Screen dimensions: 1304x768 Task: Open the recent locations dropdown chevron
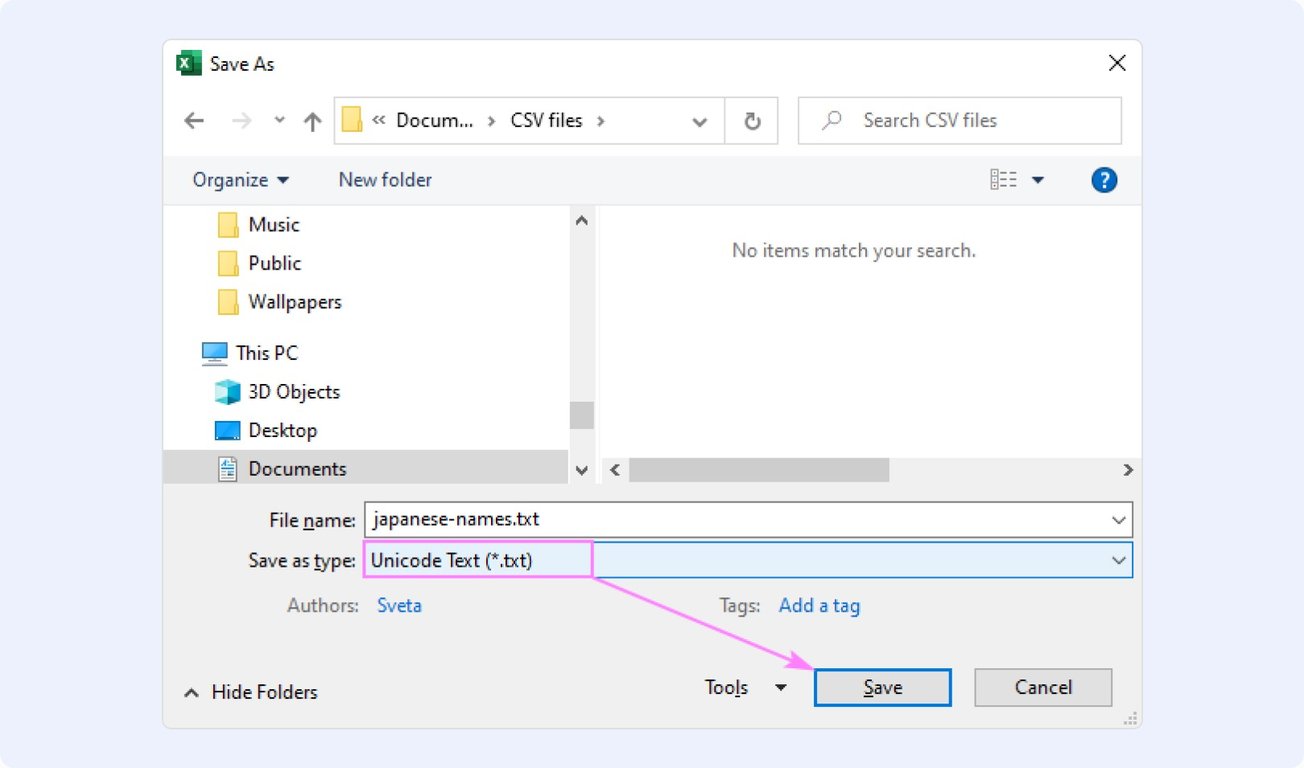[x=280, y=120]
